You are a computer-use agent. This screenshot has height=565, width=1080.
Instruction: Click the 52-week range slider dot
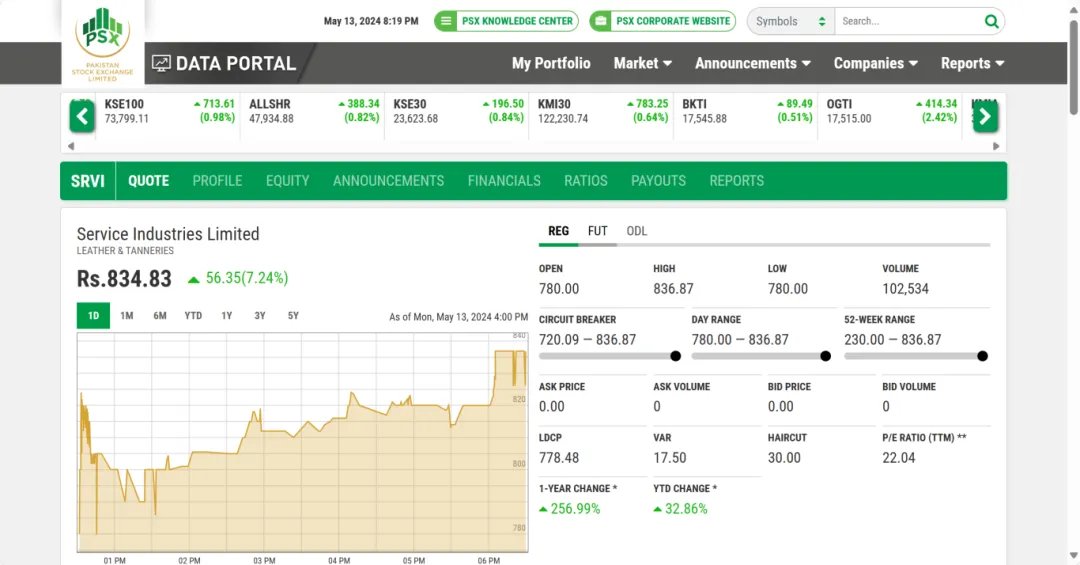[x=983, y=356]
